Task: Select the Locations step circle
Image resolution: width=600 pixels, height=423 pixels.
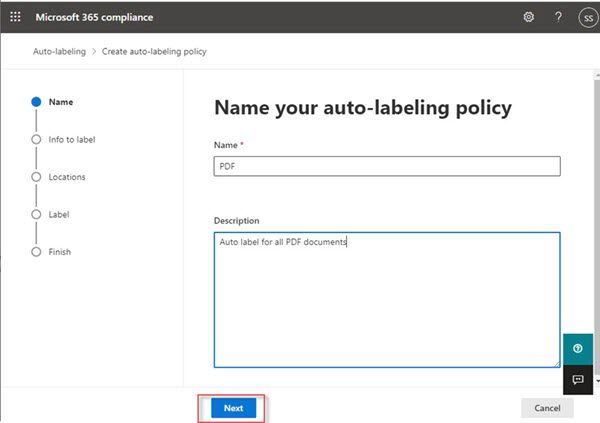Action: click(x=36, y=177)
